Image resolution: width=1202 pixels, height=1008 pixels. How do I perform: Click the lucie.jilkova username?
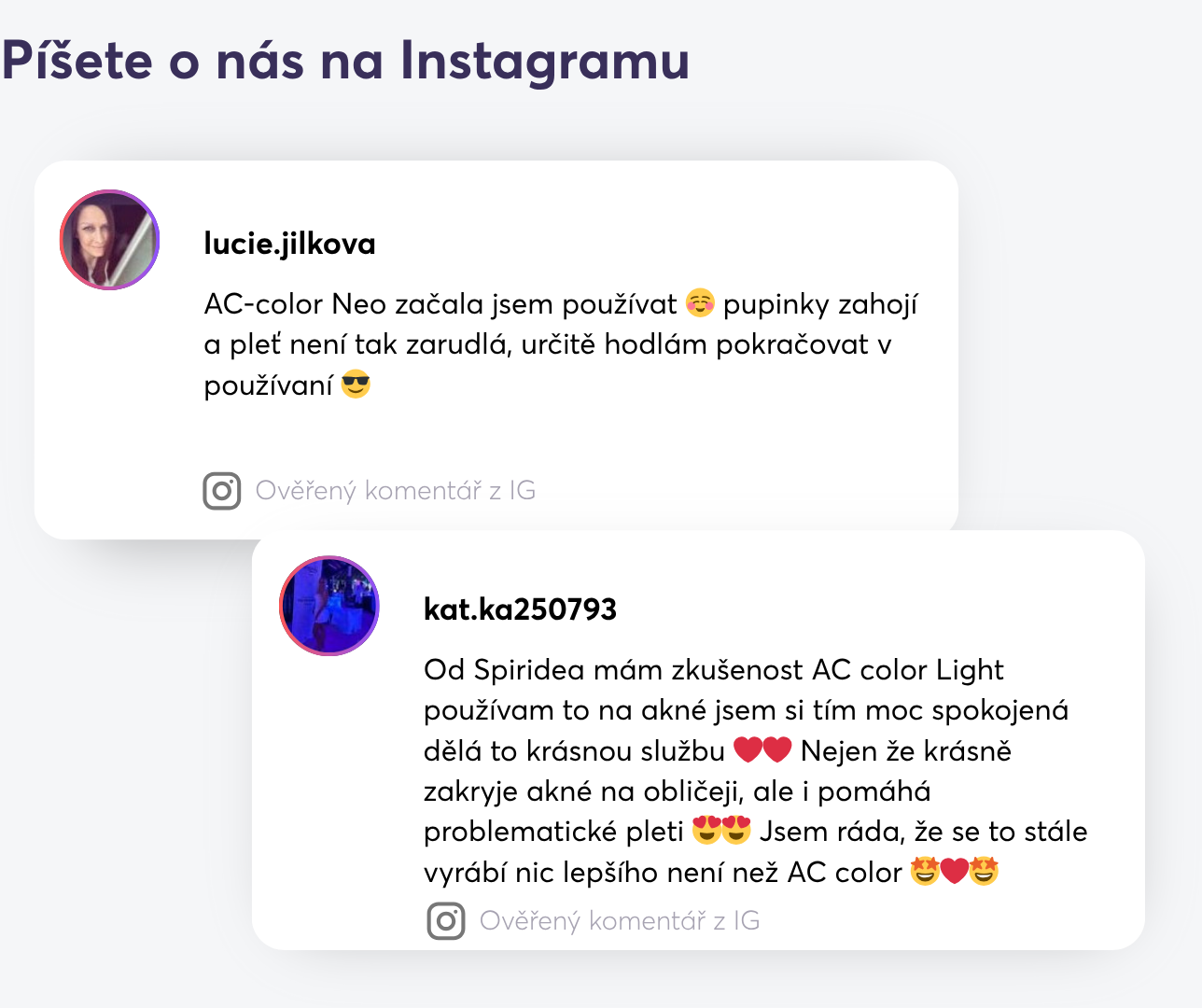pos(290,244)
